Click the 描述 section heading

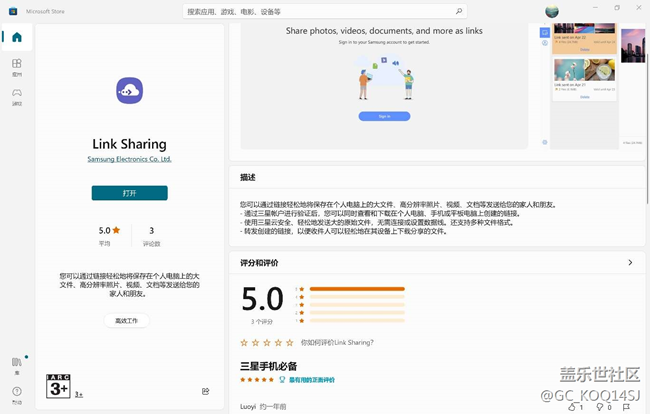247,177
